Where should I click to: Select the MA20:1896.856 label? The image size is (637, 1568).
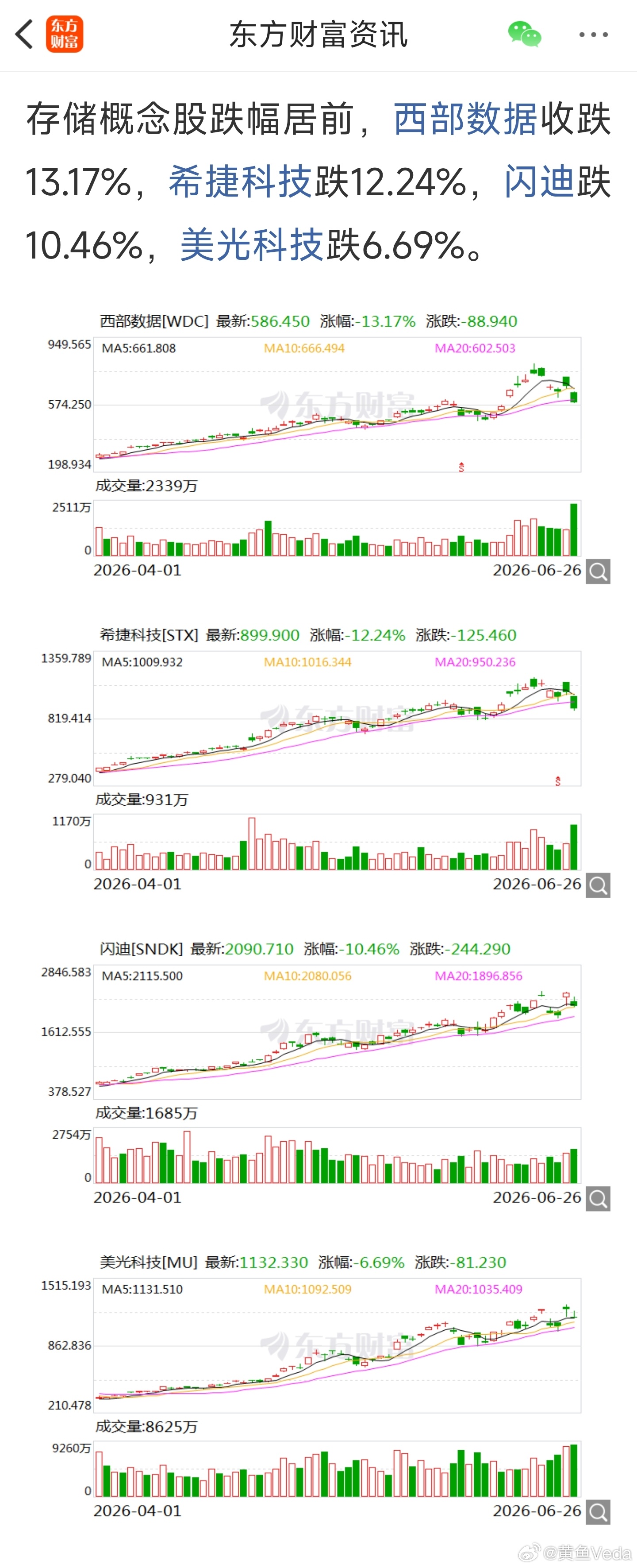click(x=479, y=976)
